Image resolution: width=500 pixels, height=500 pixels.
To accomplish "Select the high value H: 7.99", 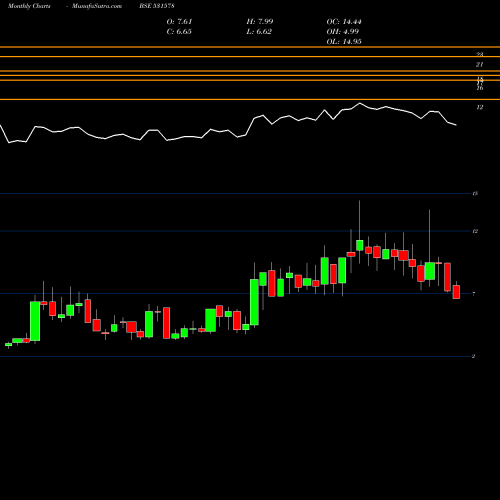I will click(260, 22).
